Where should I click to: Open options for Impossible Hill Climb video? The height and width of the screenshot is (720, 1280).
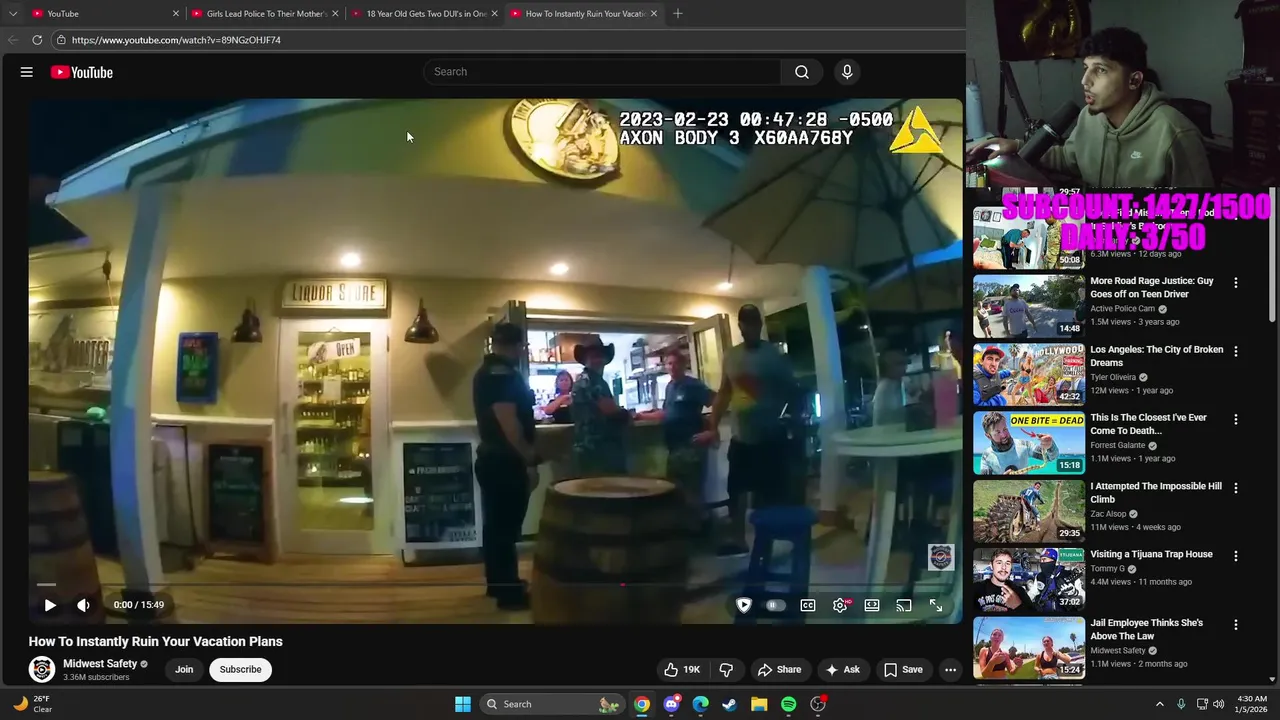click(1236, 488)
